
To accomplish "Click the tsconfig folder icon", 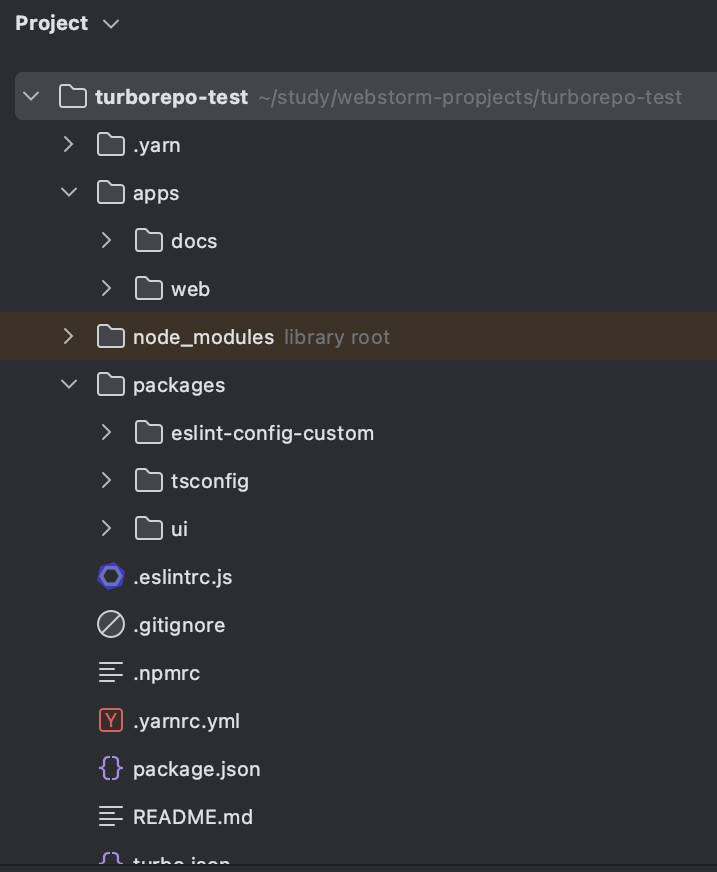I will pos(149,481).
